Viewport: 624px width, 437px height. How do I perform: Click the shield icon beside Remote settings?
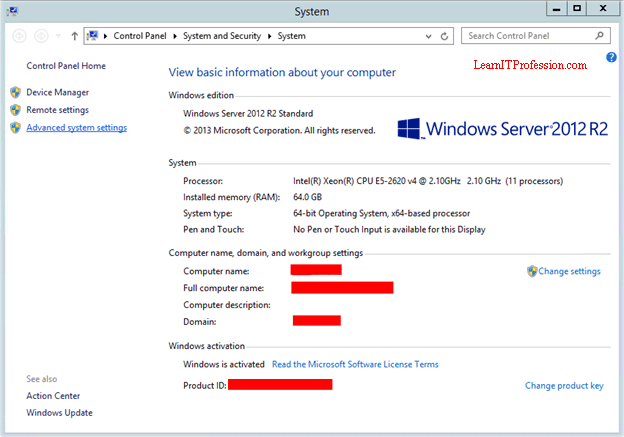[x=16, y=110]
